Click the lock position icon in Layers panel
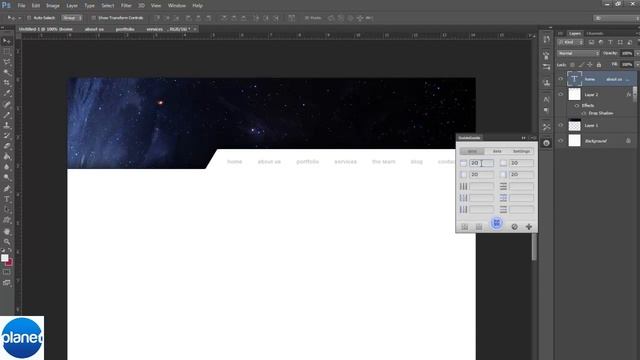The height and width of the screenshot is (360, 640). [590, 65]
